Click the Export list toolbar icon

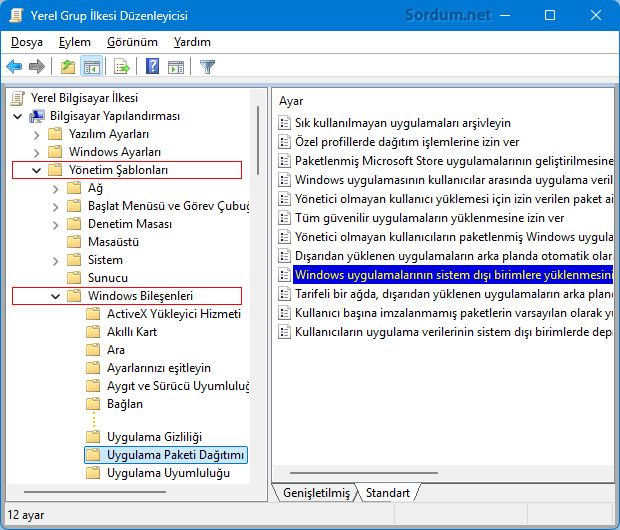point(122,67)
